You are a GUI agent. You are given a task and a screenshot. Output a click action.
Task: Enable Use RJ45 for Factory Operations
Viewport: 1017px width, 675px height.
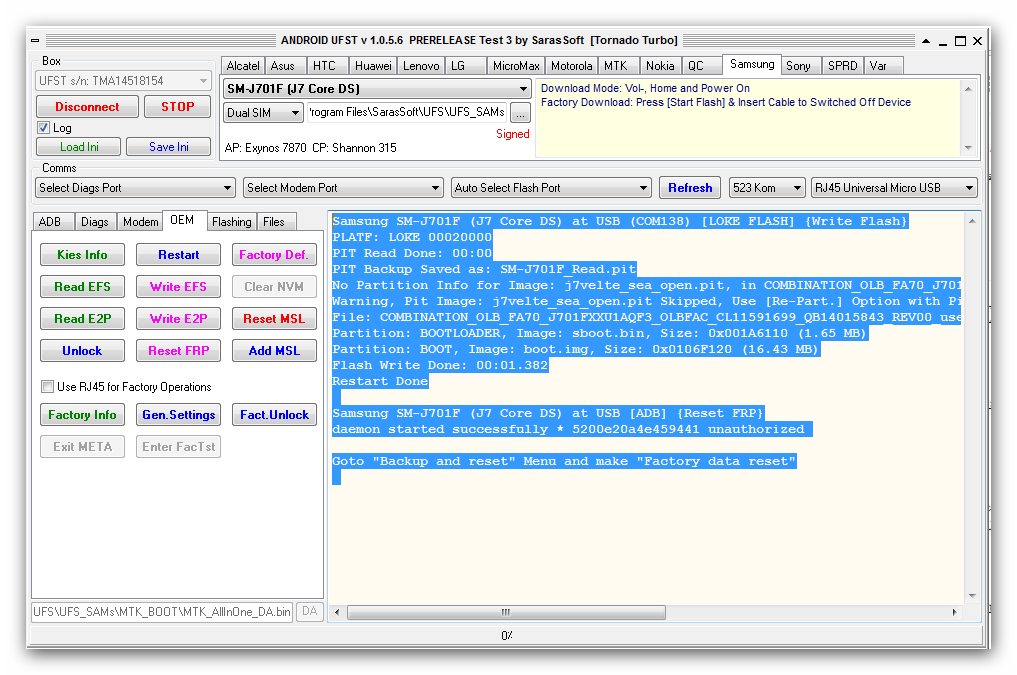click(47, 386)
